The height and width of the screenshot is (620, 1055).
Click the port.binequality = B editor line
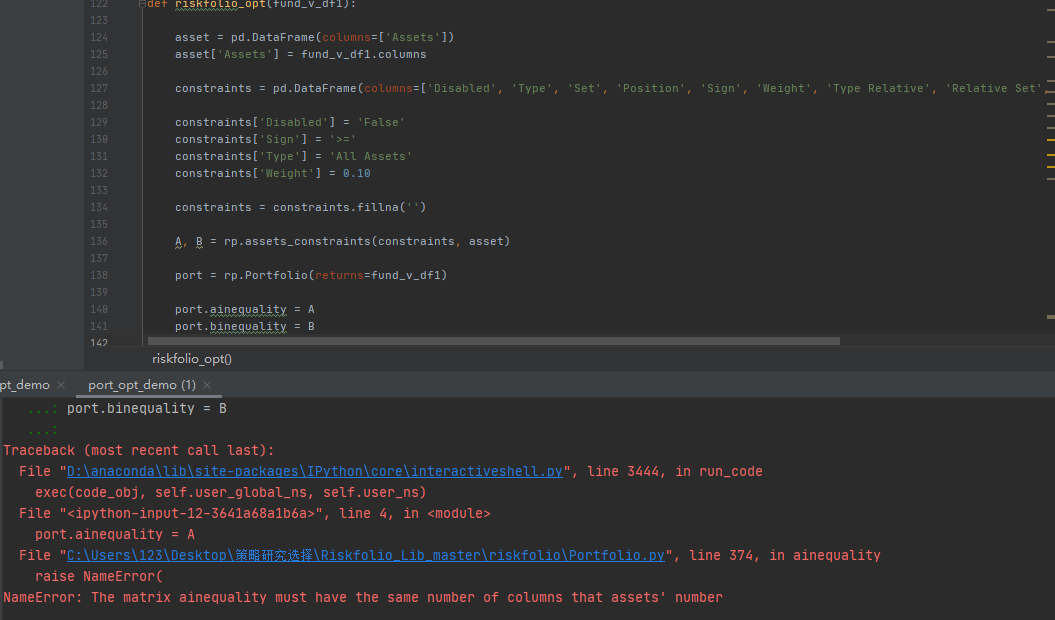click(x=244, y=326)
